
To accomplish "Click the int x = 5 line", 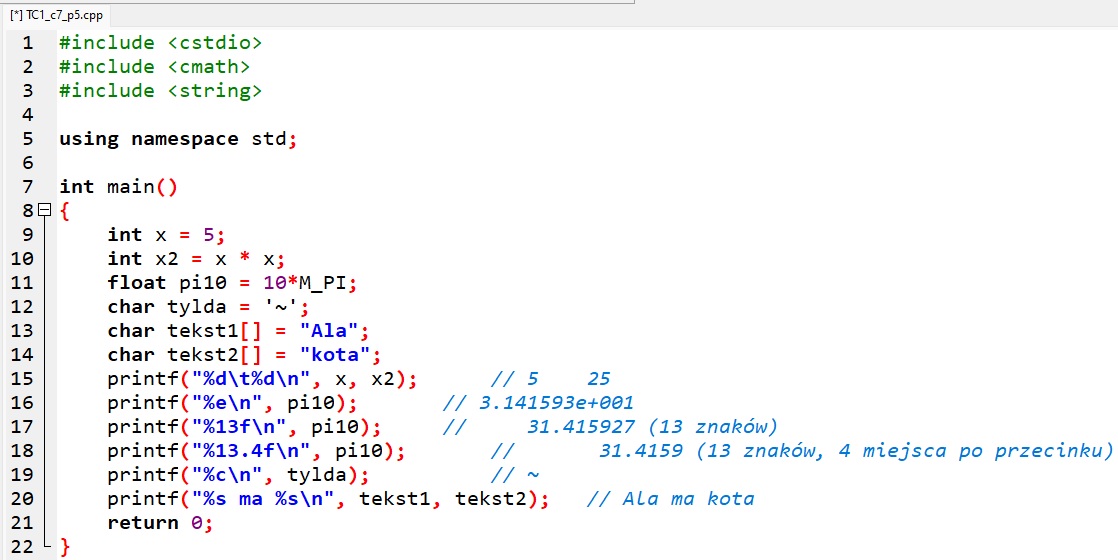I will point(167,235).
